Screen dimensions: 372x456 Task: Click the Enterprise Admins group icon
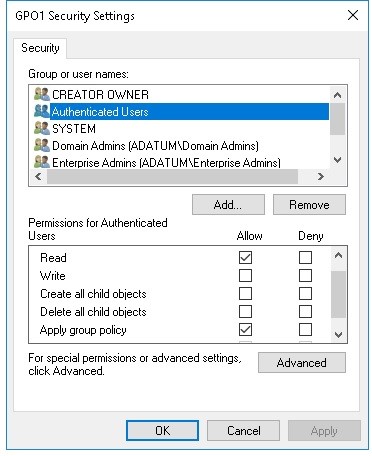[42, 162]
